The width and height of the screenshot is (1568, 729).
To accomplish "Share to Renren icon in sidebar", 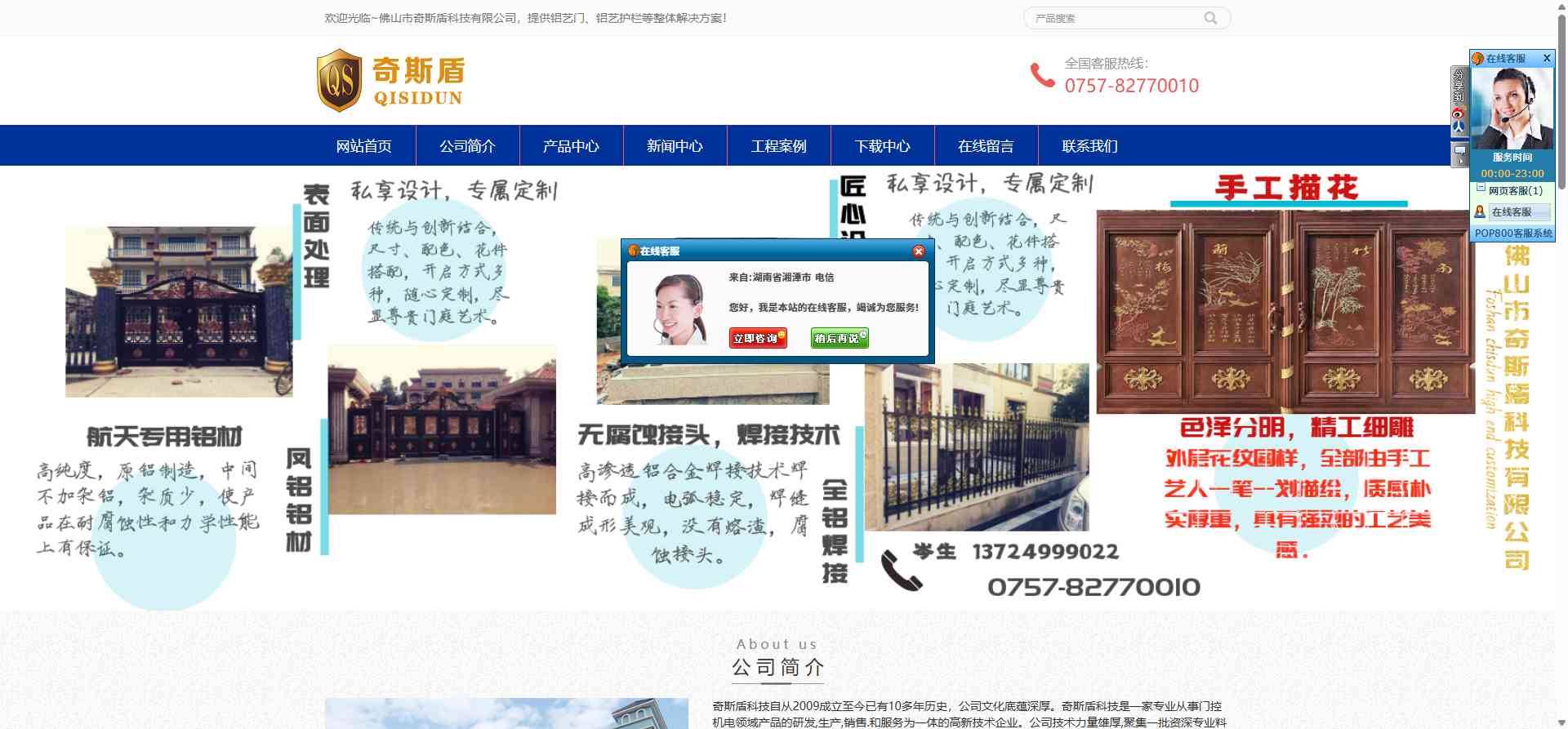I will (1458, 127).
